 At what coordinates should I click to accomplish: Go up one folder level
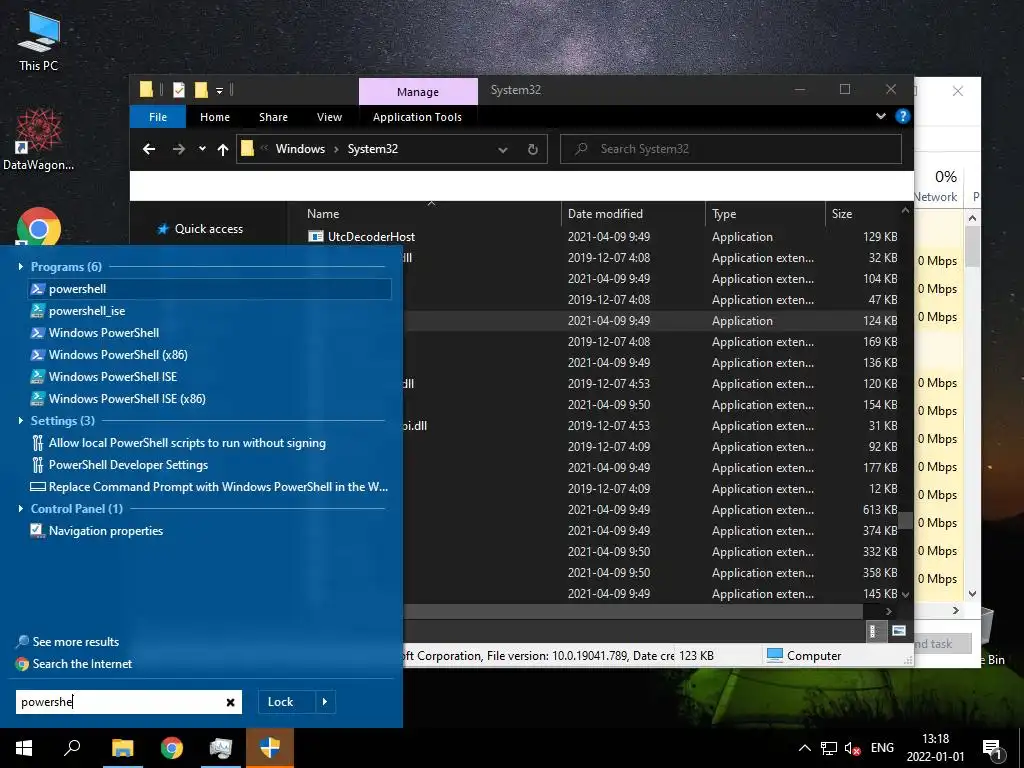coord(223,150)
